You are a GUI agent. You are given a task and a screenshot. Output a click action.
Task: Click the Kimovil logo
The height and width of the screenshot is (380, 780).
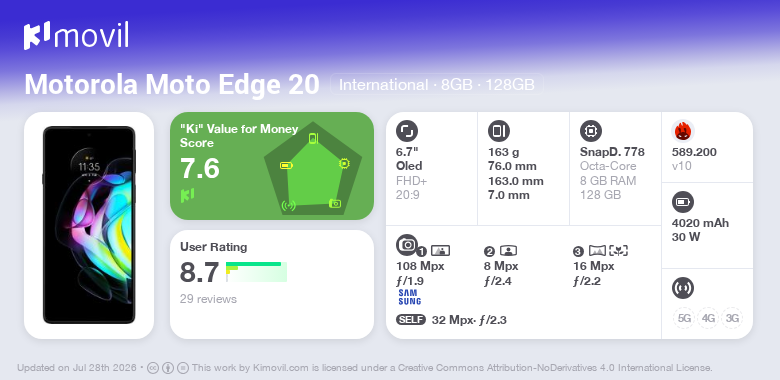tap(76, 36)
